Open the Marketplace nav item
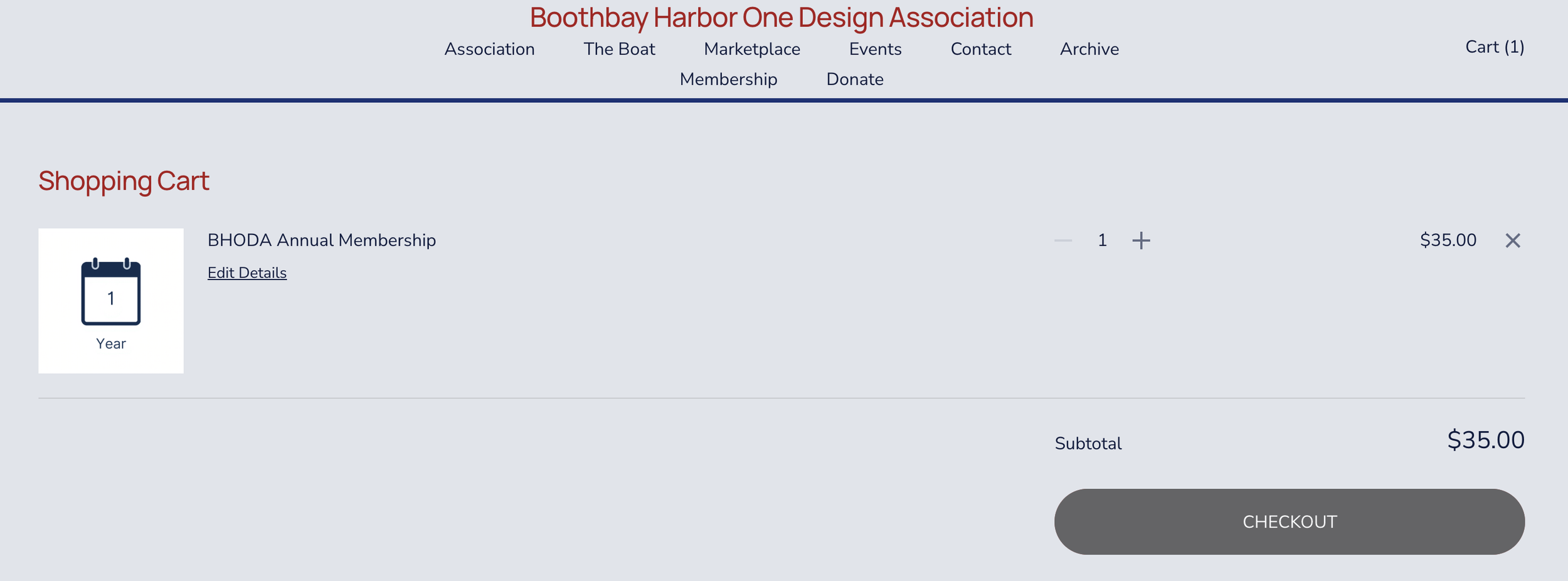This screenshot has height=581, width=1568. click(x=752, y=49)
